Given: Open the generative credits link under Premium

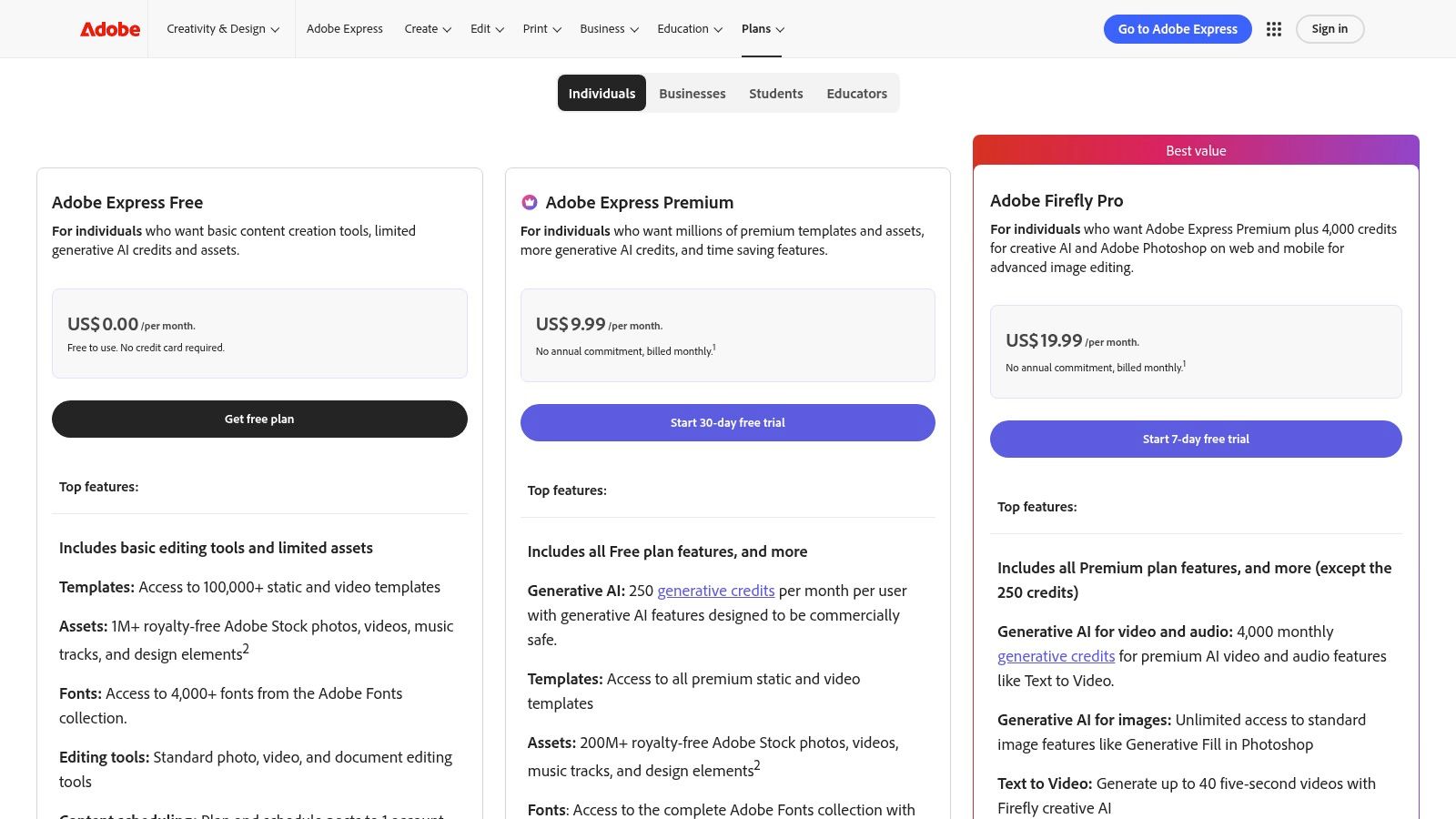Looking at the screenshot, I should click(714, 591).
